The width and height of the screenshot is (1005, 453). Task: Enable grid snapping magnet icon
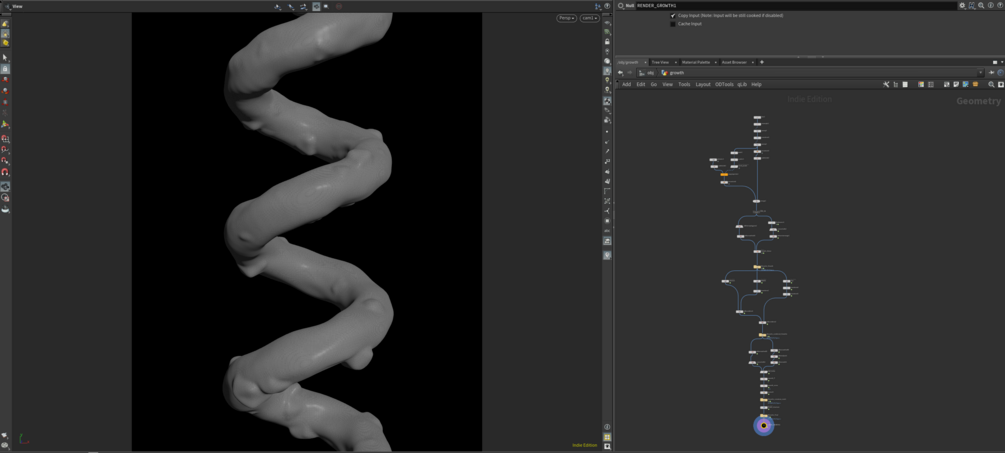click(5, 138)
